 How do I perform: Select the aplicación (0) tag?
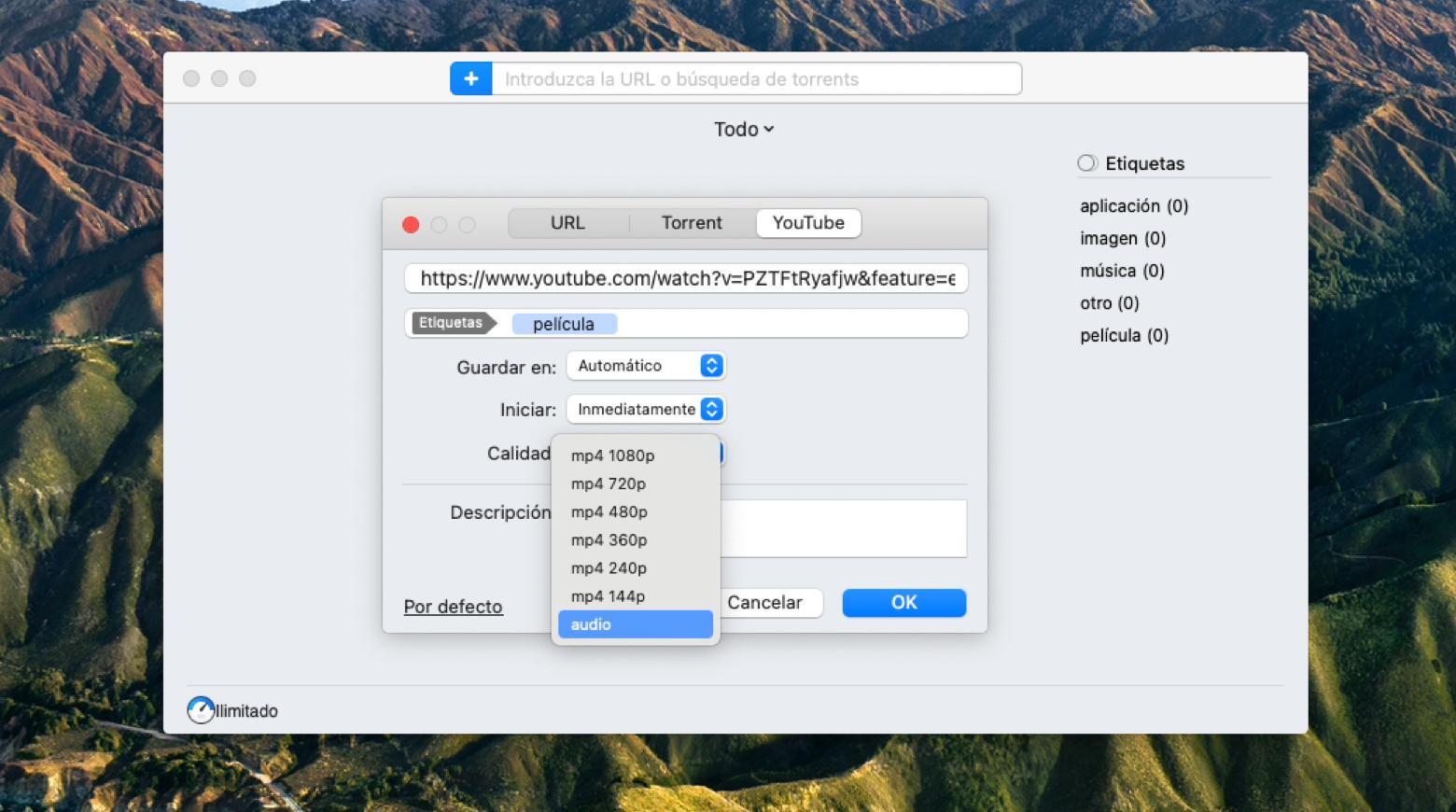[x=1134, y=206]
